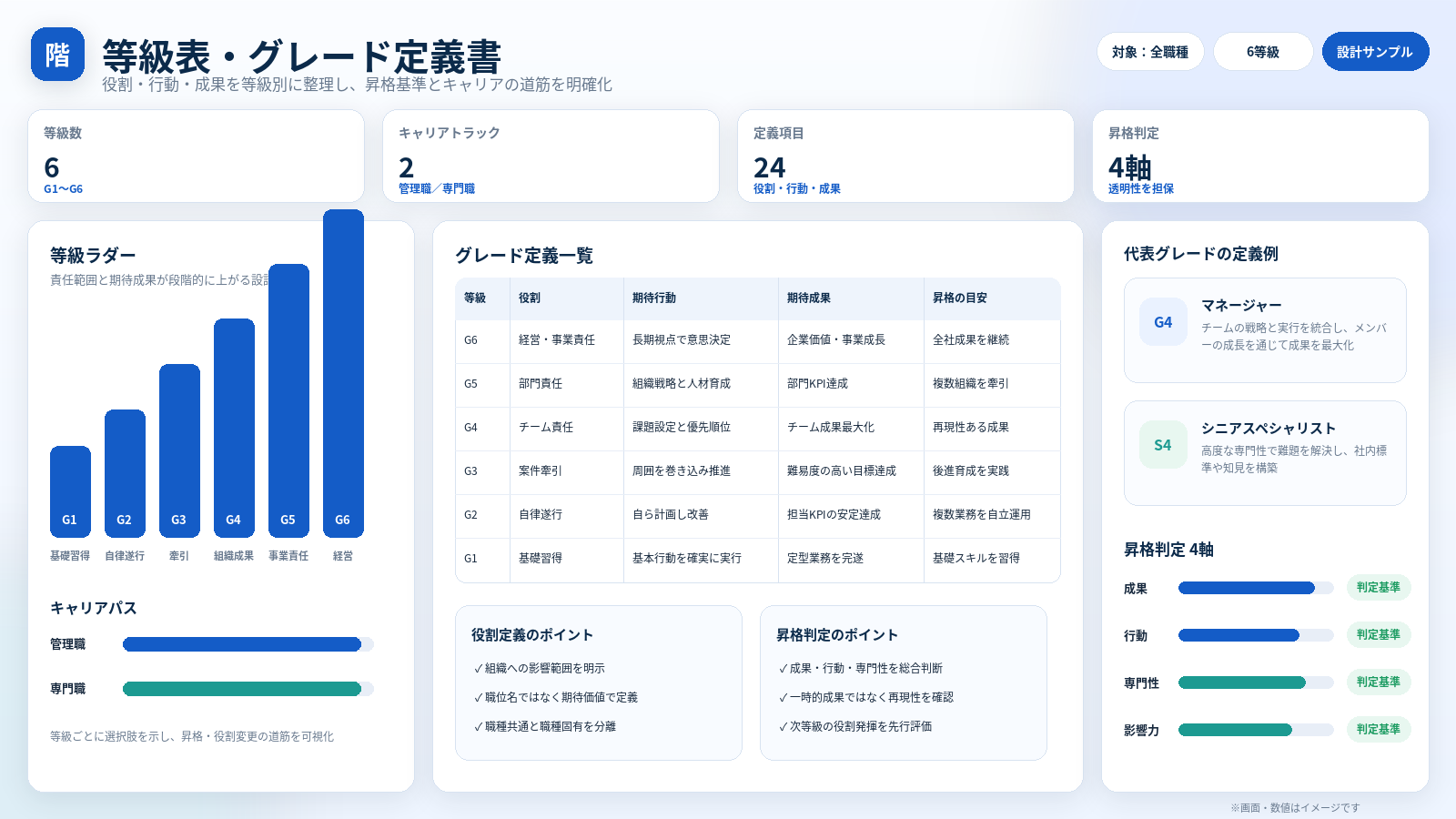Open the 昇格判定 4軸 summary card at top
Image resolution: width=1456 pixels, height=819 pixels.
tap(1260, 157)
